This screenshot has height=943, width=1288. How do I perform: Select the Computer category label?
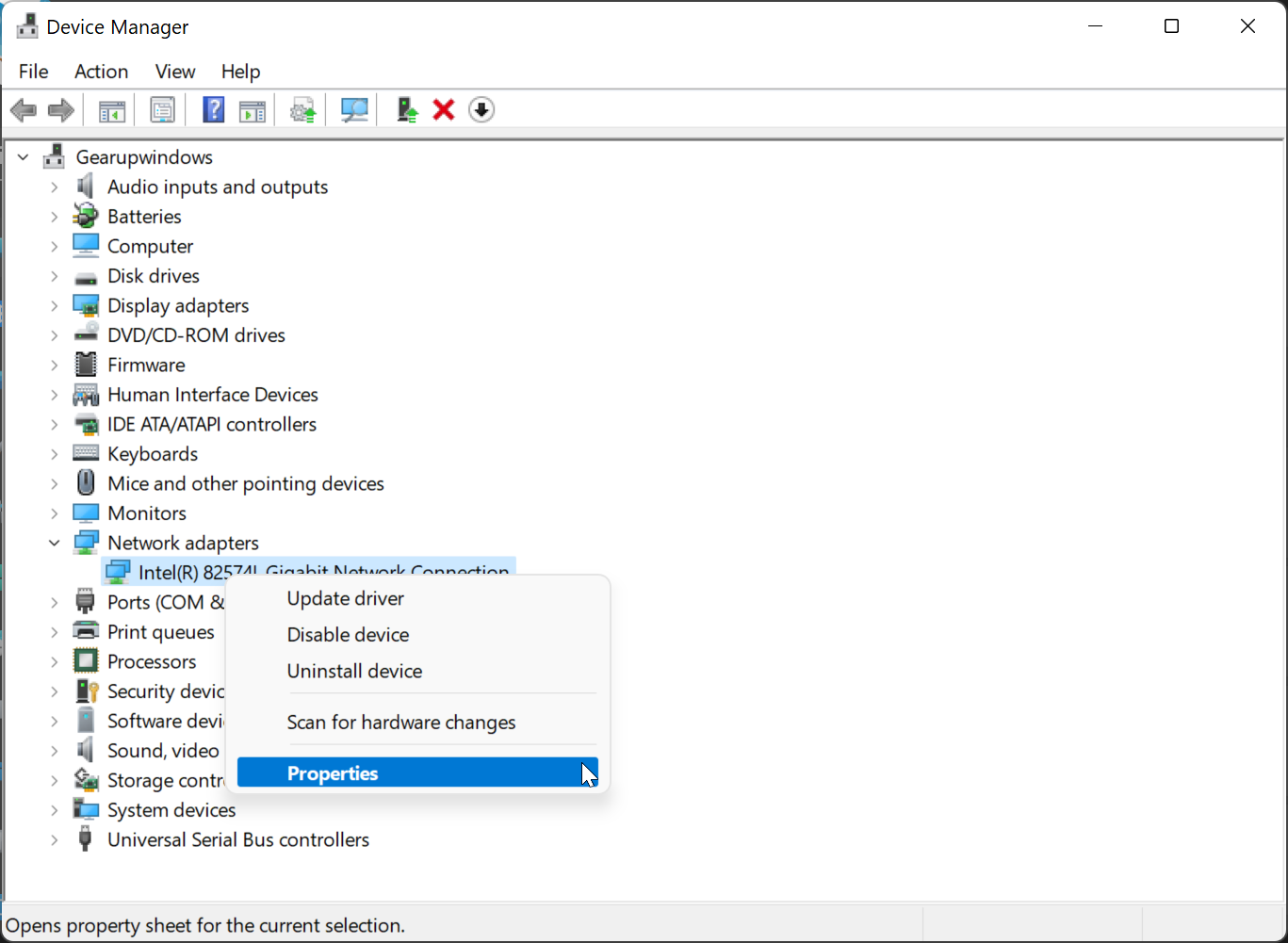150,246
